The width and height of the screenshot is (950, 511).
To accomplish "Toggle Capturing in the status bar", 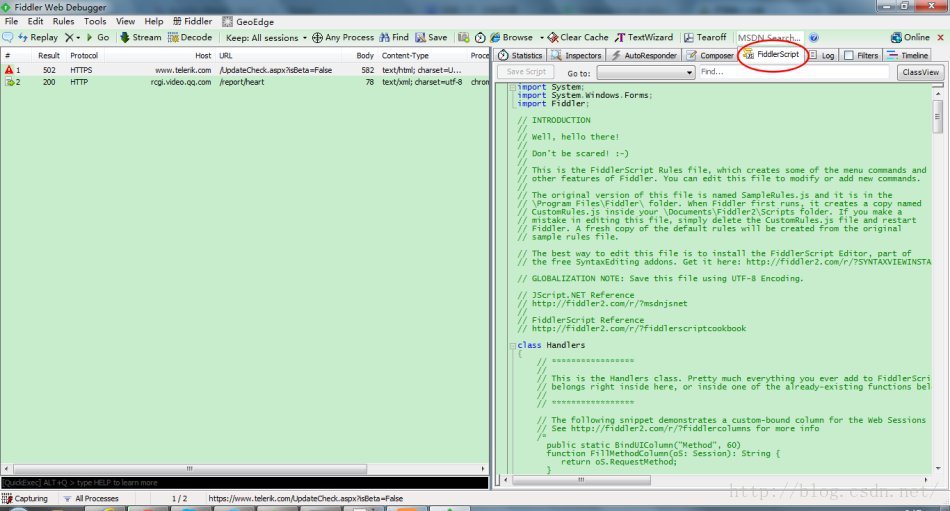I will (x=25, y=498).
